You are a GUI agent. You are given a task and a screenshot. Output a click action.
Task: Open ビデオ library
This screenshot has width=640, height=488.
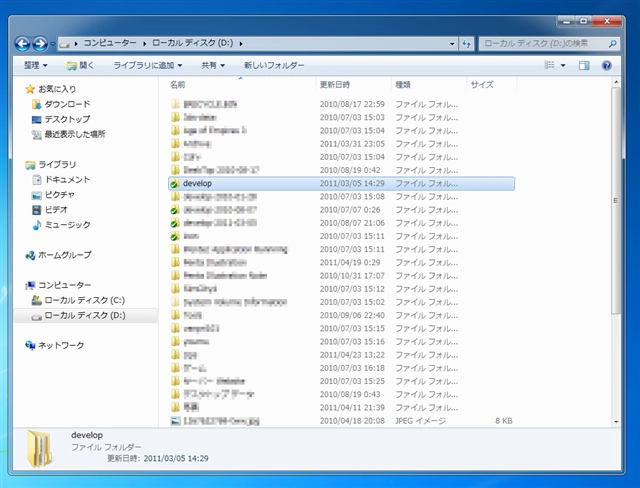point(56,210)
